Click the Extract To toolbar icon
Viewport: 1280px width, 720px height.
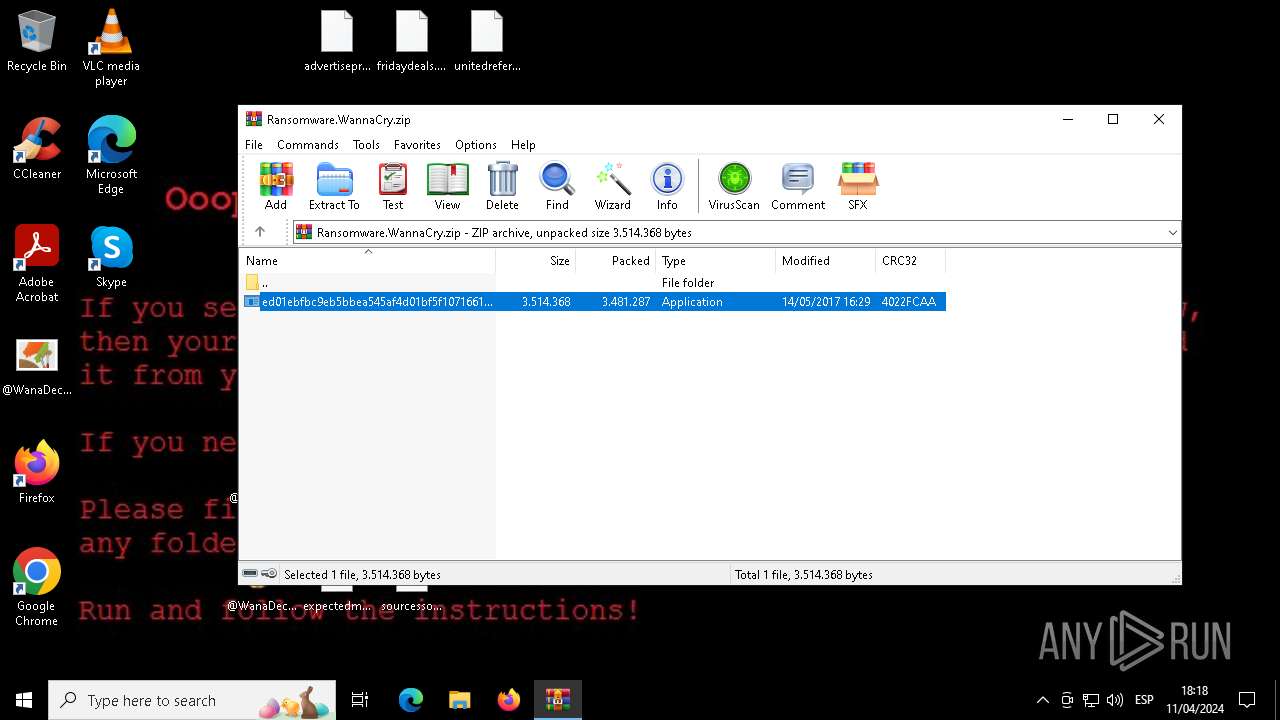334,187
